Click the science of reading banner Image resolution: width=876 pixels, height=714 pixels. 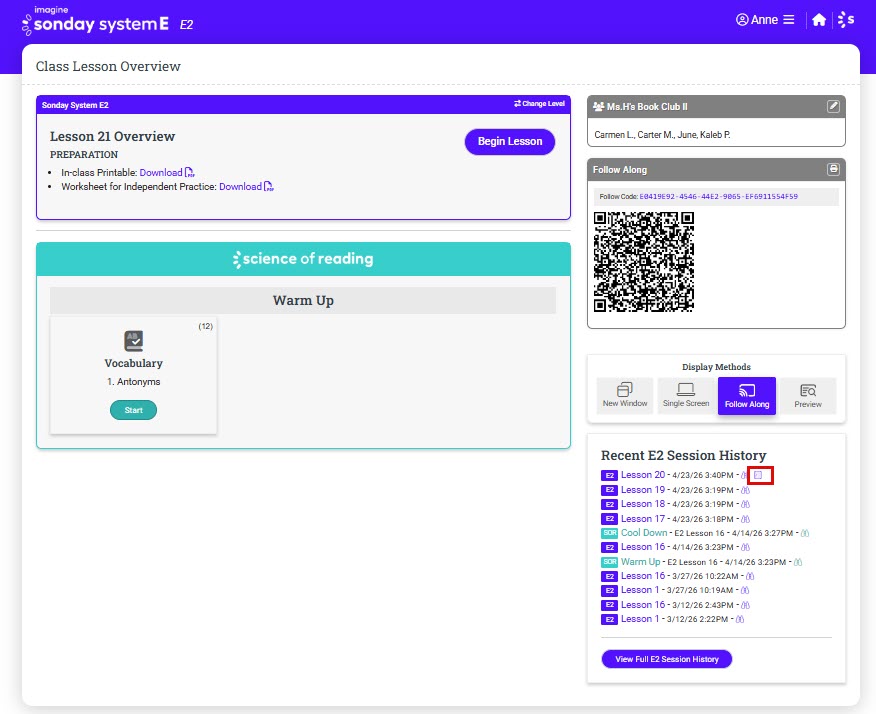(x=303, y=259)
